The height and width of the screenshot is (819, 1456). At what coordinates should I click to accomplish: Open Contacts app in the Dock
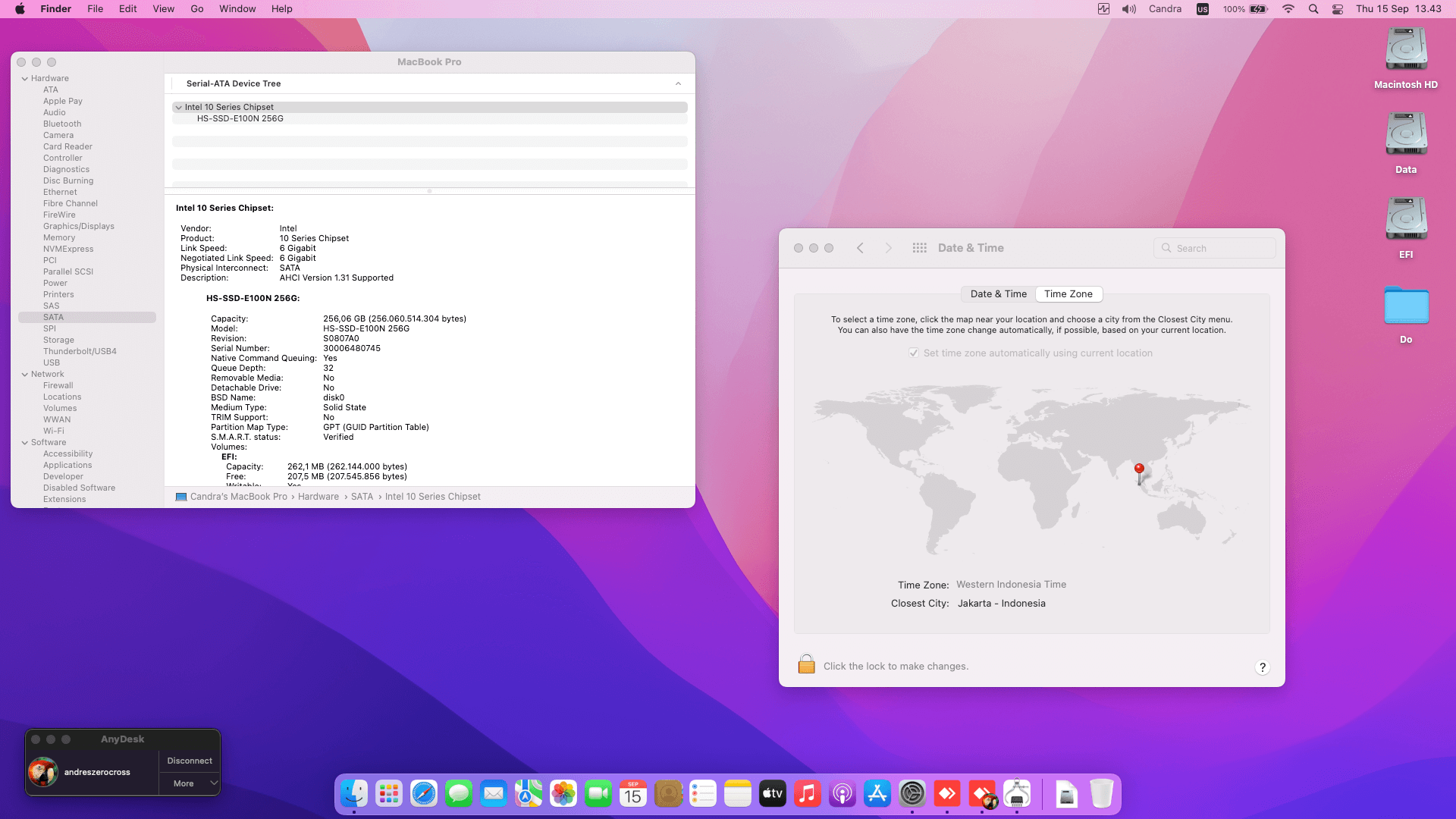click(668, 793)
